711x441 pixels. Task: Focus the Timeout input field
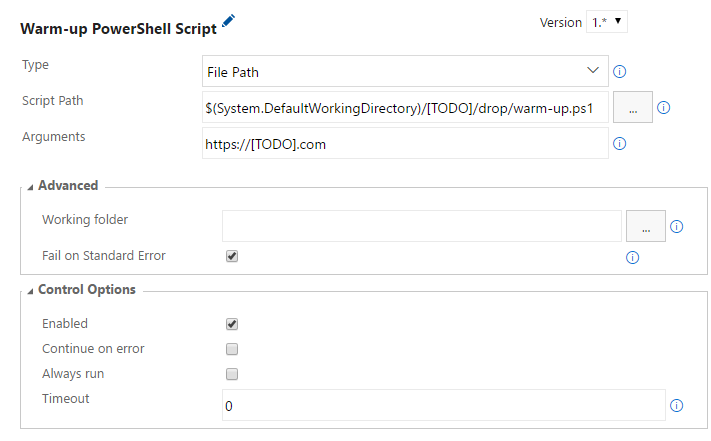click(x=443, y=406)
